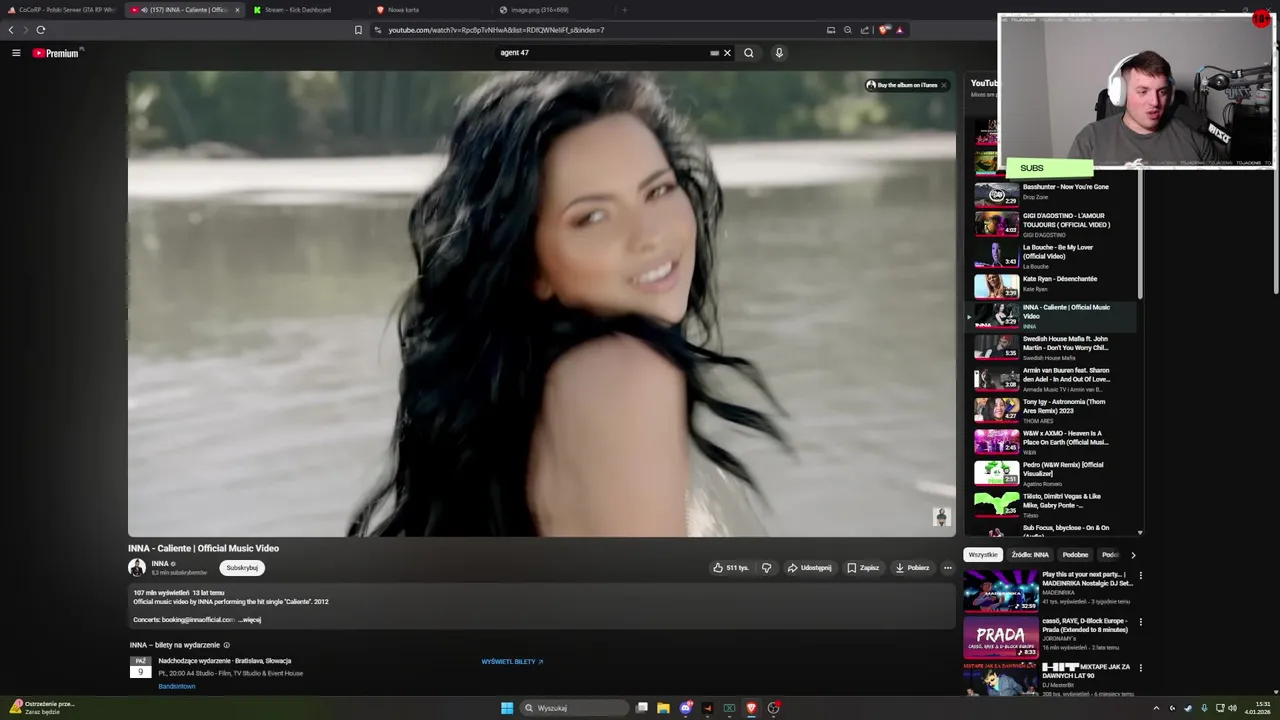This screenshot has height=720, width=1280.
Task: Clear the search box with X
Action: [727, 53]
